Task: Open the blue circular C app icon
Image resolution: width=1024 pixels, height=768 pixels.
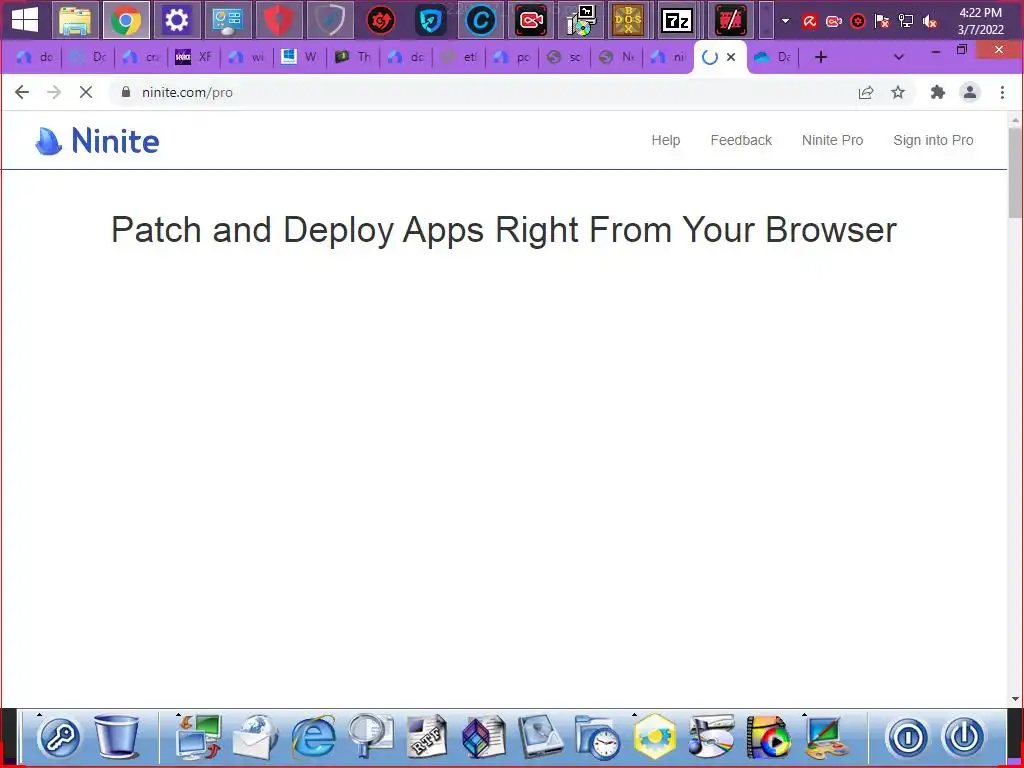Action: pyautogui.click(x=481, y=21)
